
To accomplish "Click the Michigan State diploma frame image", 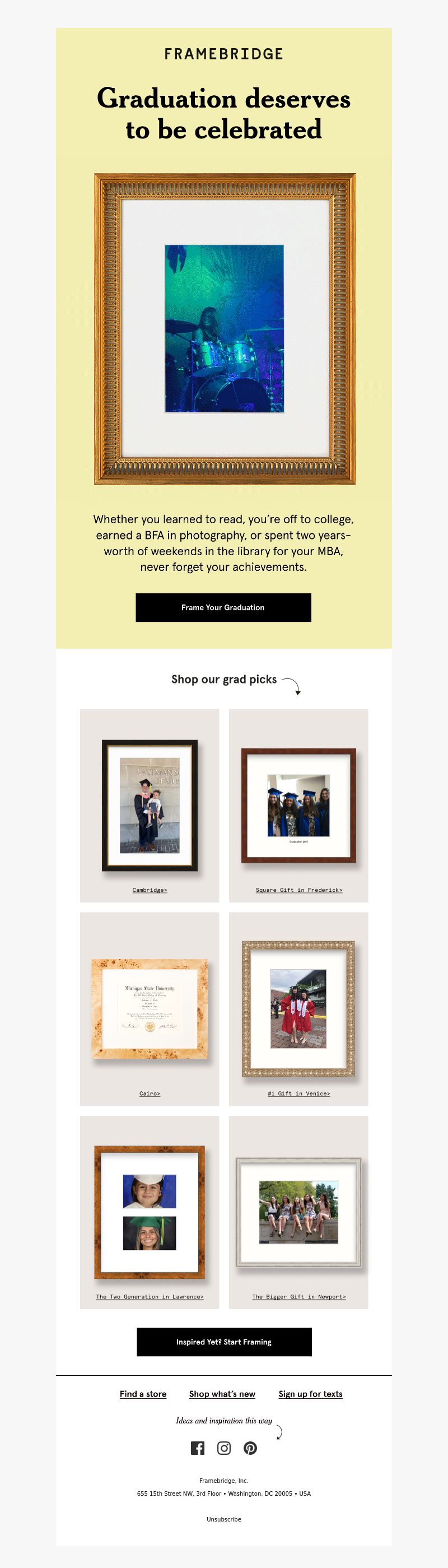I will point(150,1008).
